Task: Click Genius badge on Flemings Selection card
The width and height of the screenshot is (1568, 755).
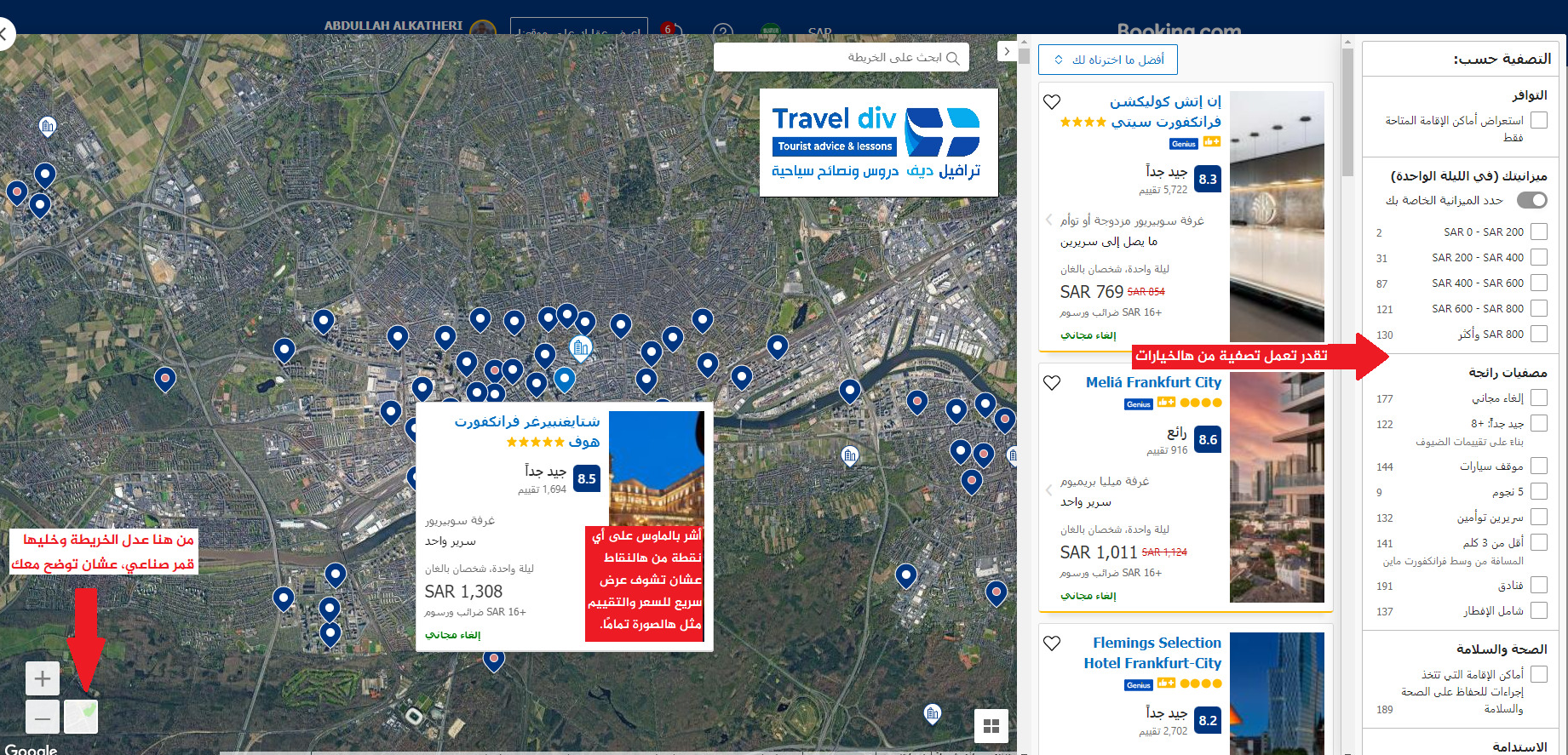Action: point(1139,685)
